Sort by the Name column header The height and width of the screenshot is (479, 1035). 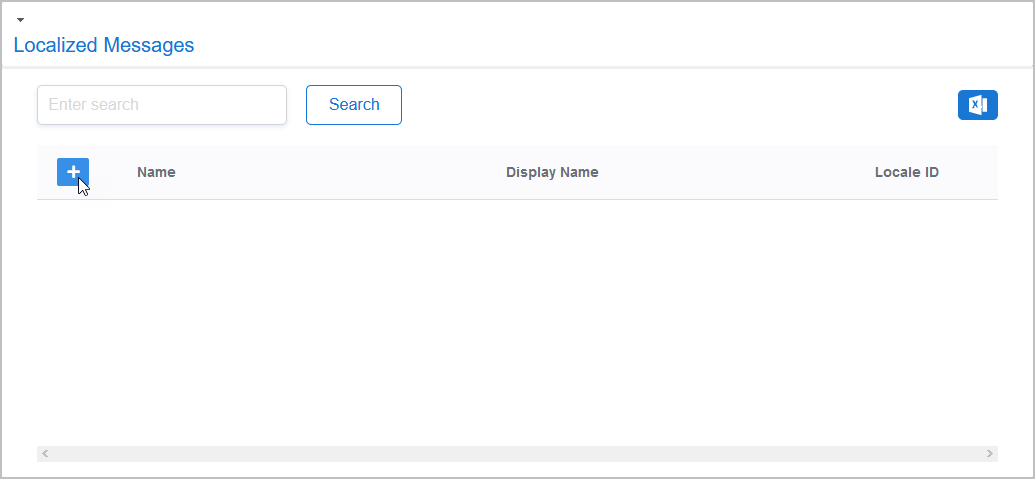point(156,172)
